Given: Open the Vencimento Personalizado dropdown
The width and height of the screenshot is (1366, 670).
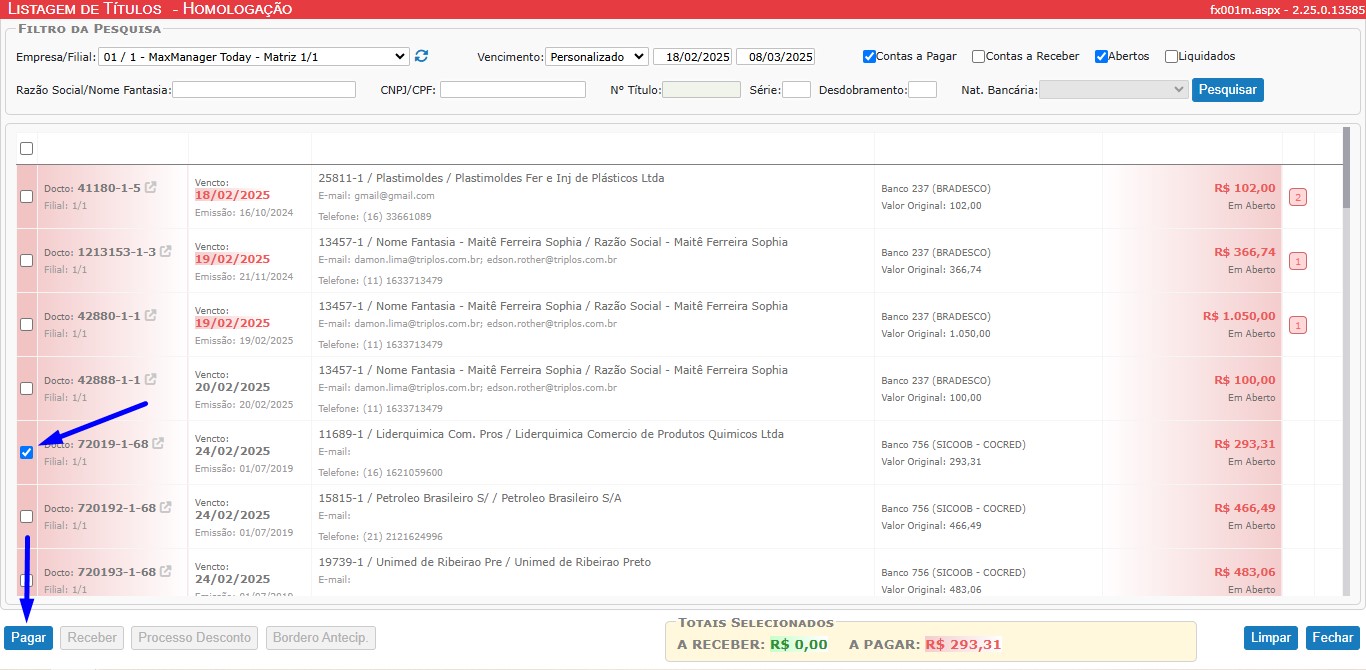Looking at the screenshot, I should (x=597, y=57).
